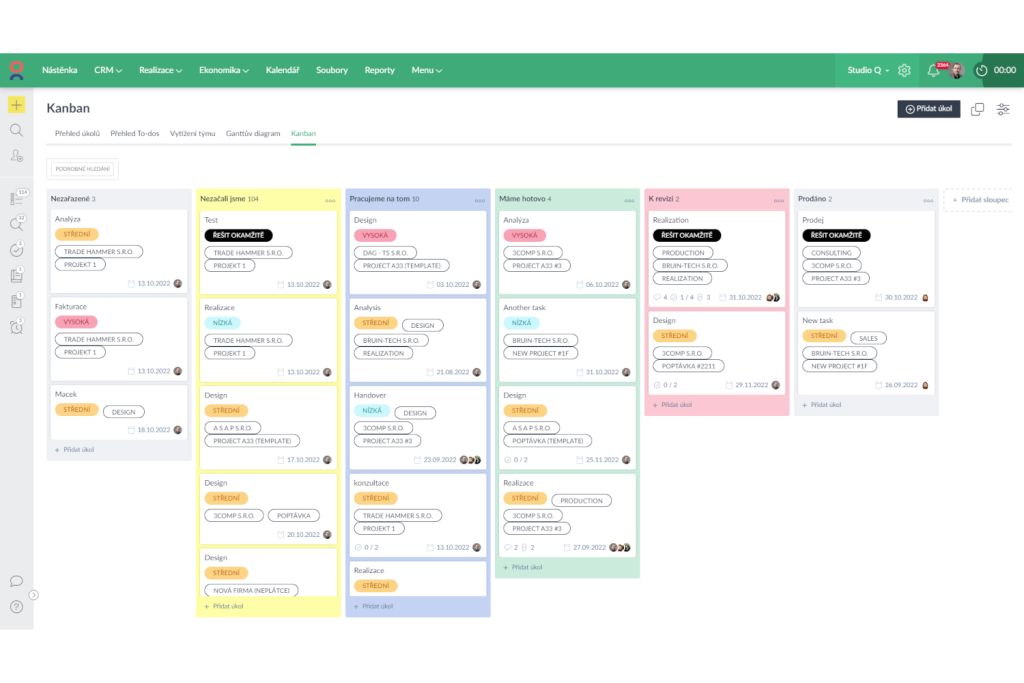Image resolution: width=1024 pixels, height=683 pixels.
Task: Click the duplicate windows icon beside Přidat úkol
Action: point(977,109)
